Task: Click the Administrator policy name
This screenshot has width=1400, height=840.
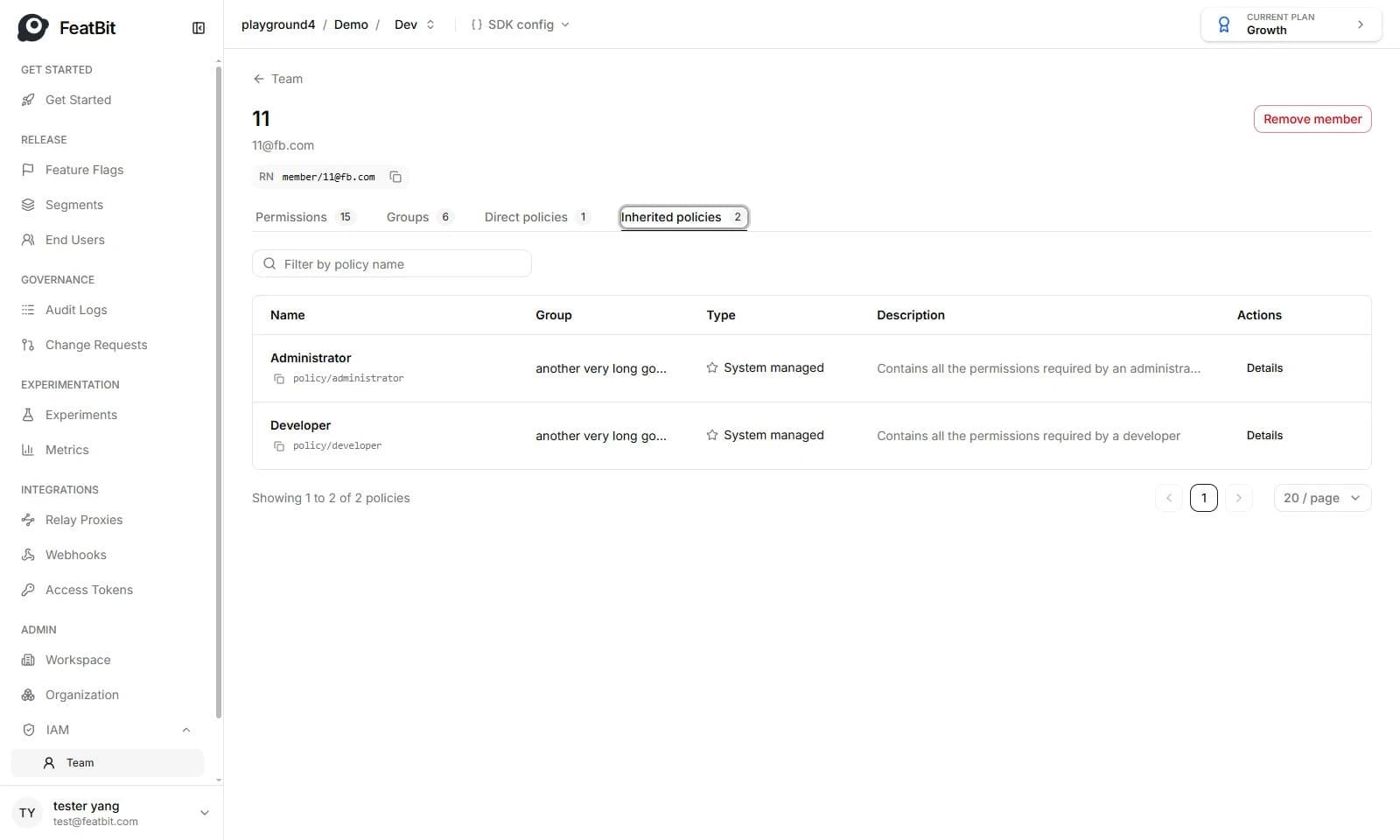Action: point(311,358)
